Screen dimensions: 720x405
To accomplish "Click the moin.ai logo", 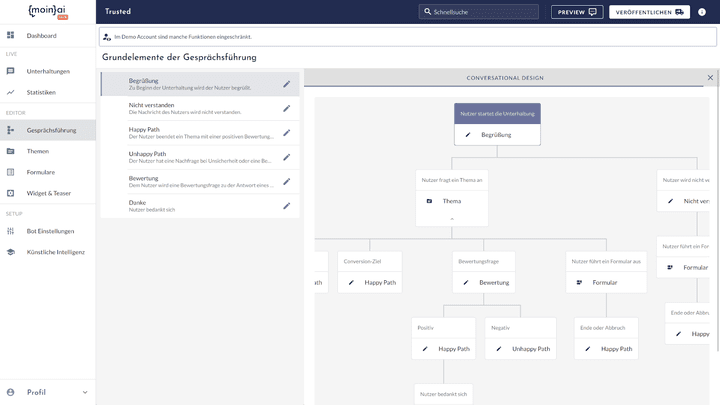I will pyautogui.click(x=47, y=12).
